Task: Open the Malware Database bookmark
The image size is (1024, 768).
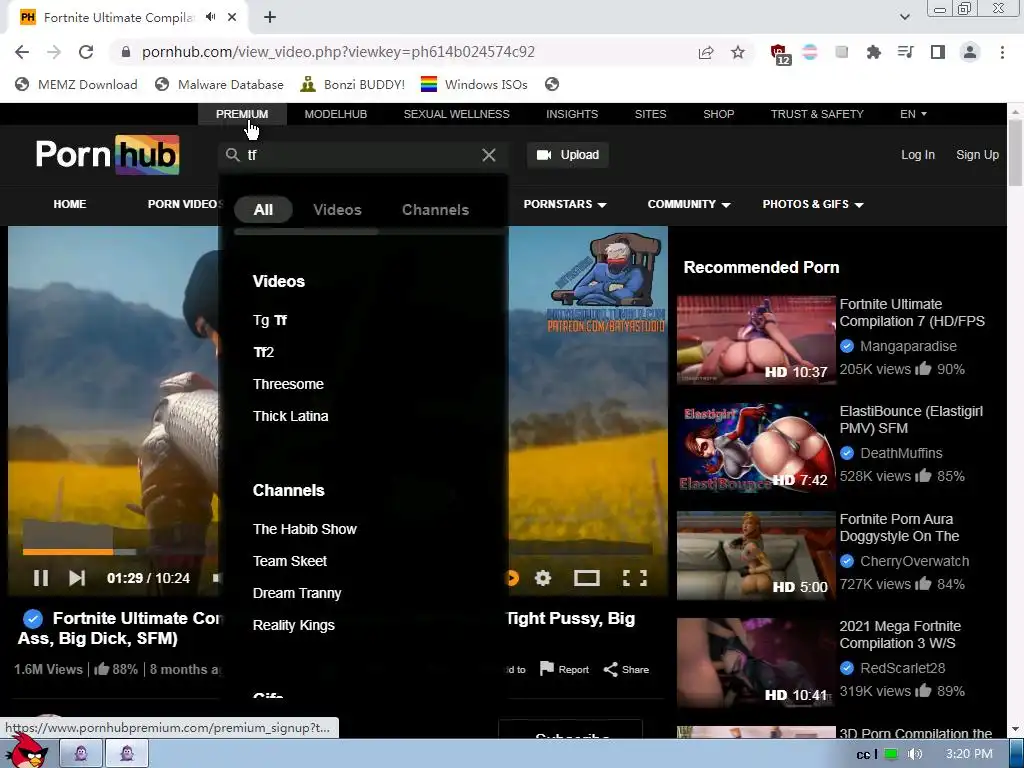Action: click(219, 84)
